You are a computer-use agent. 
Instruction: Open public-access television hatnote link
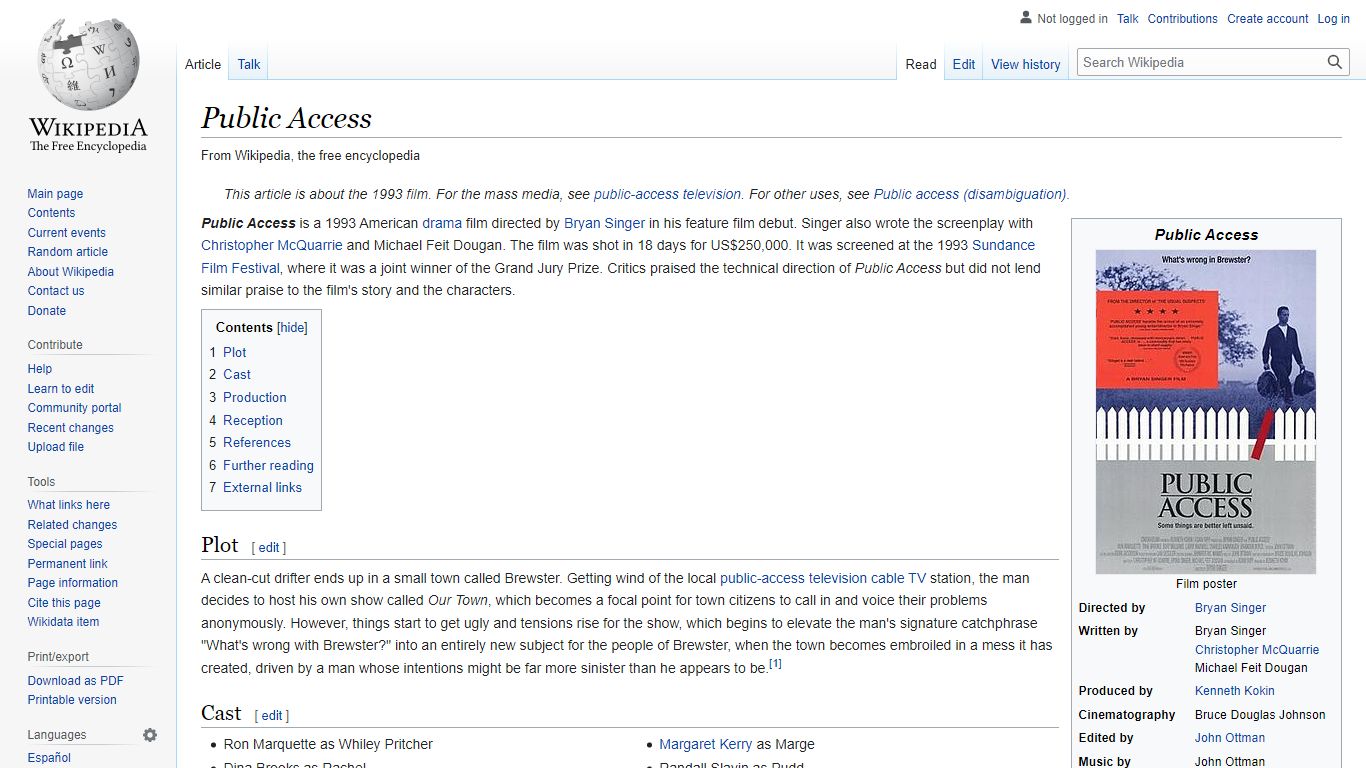coord(667,194)
